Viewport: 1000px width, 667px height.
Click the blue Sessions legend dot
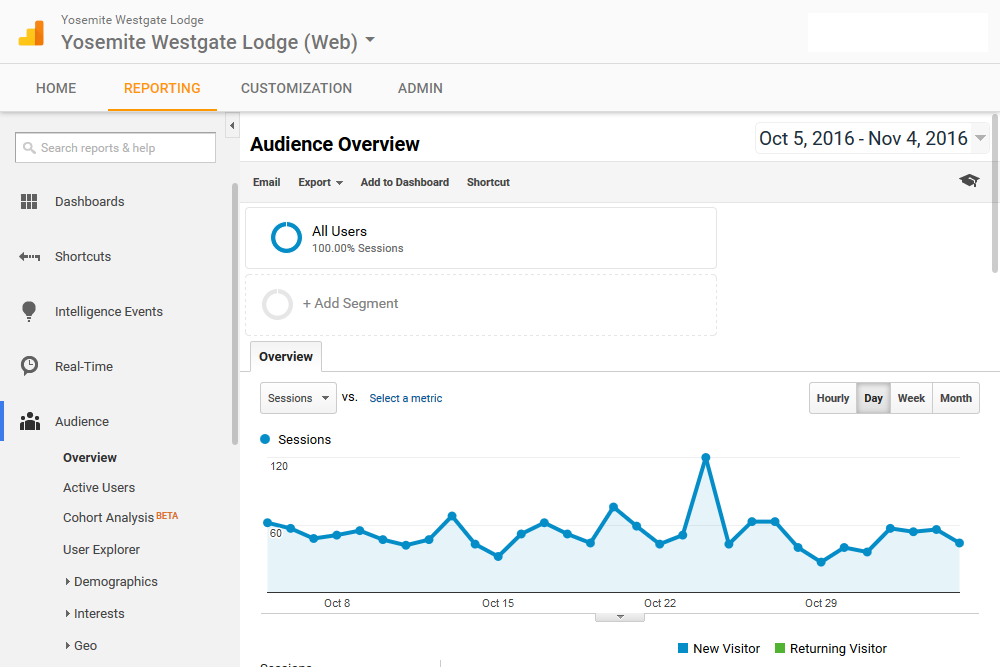[x=265, y=439]
